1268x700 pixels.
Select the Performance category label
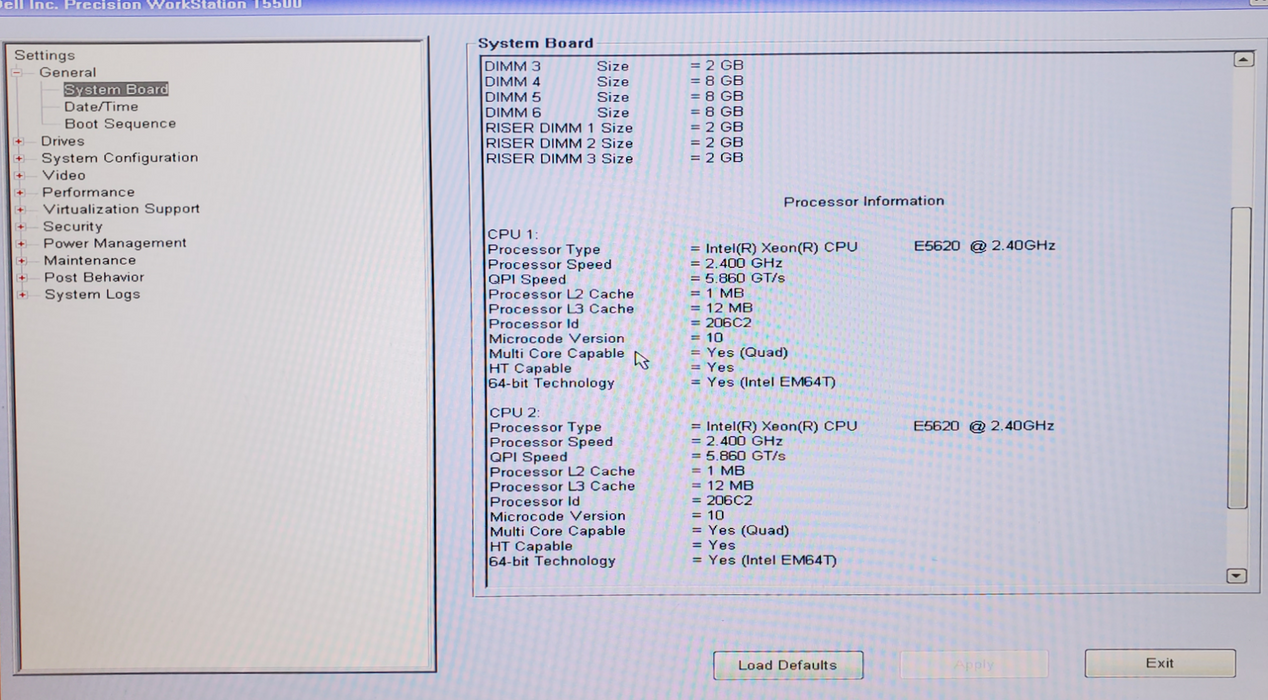[x=88, y=192]
